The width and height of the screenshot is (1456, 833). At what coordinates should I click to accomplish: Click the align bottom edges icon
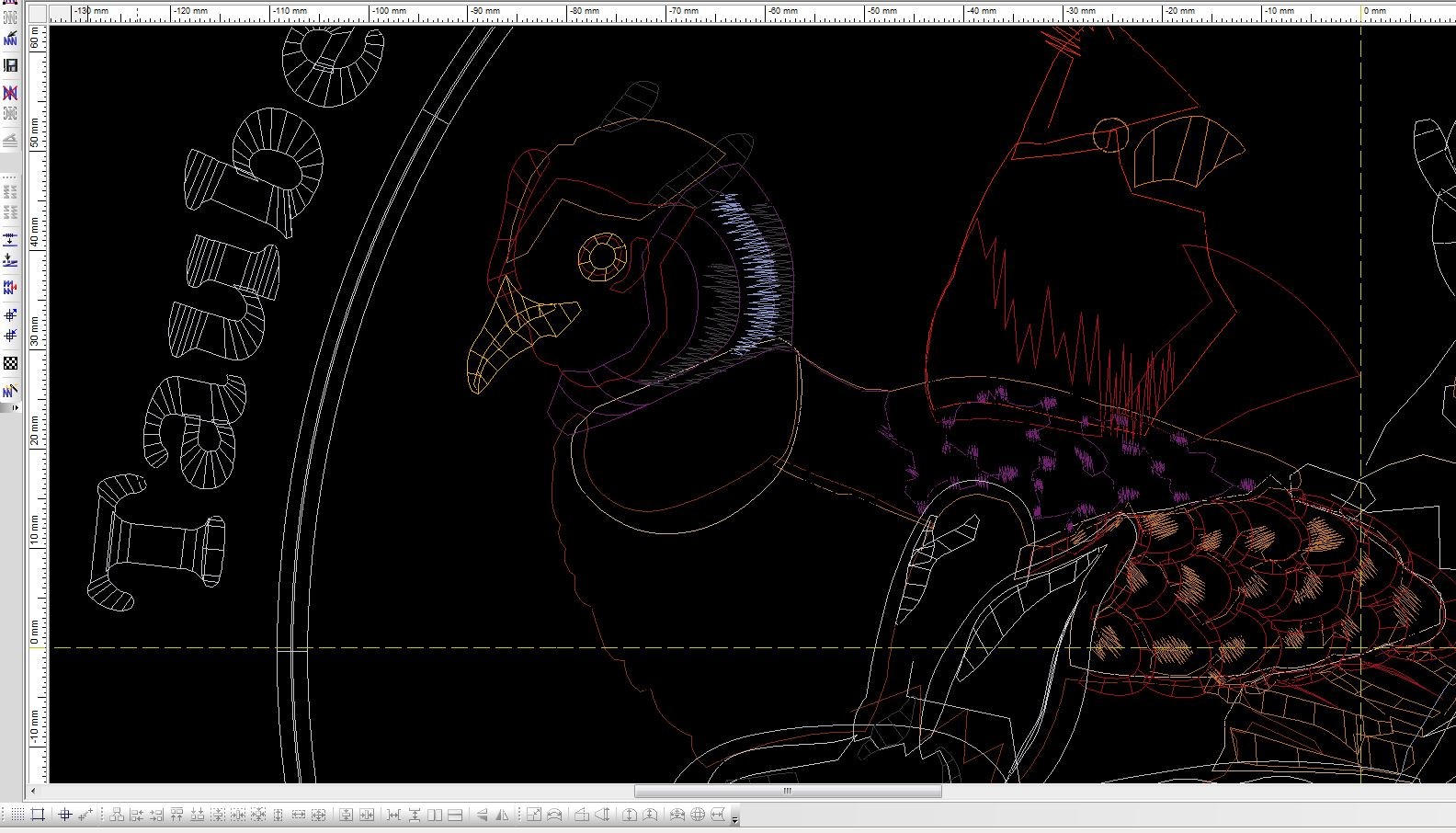(x=198, y=815)
